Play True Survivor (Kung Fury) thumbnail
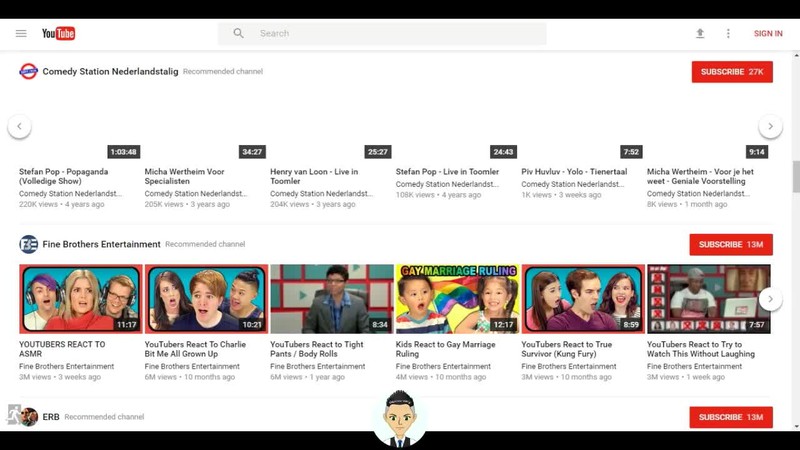Viewport: 800px width, 450px height. tap(583, 299)
